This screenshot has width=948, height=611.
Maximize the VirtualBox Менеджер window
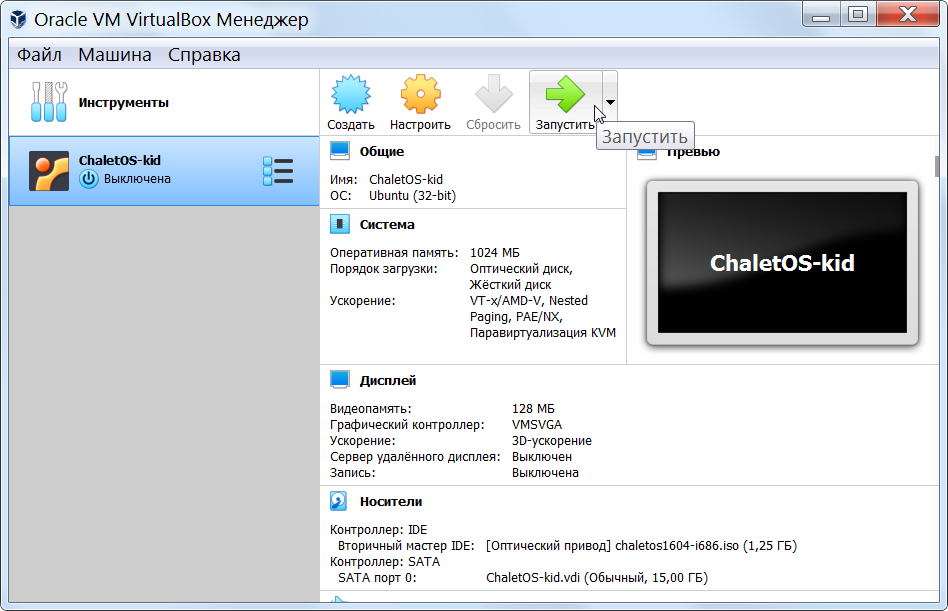[x=857, y=15]
